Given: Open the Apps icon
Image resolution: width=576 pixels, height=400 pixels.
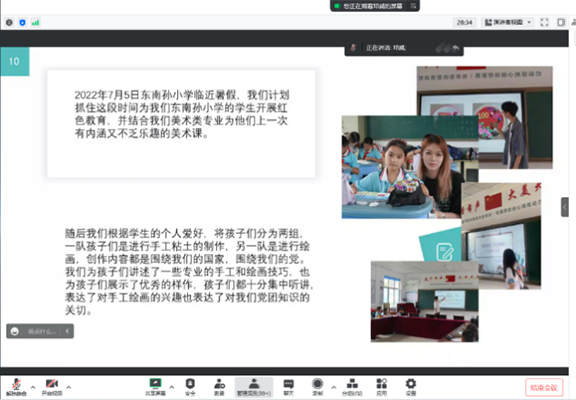Looking at the screenshot, I should [382, 387].
